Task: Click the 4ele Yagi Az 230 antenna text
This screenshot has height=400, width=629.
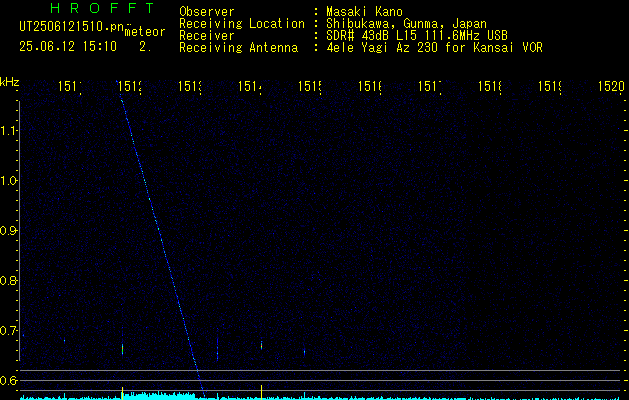Action: (434, 48)
